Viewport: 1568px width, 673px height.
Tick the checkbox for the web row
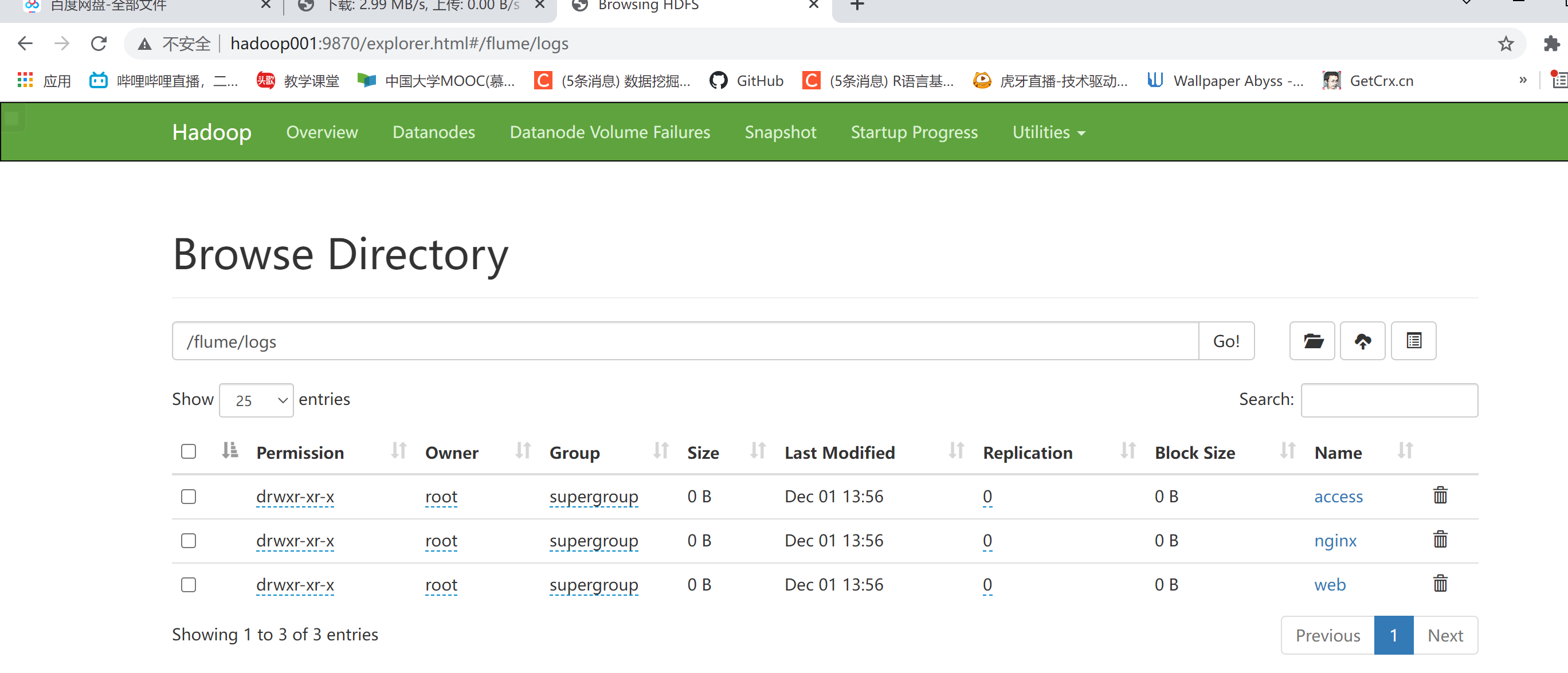coord(189,585)
